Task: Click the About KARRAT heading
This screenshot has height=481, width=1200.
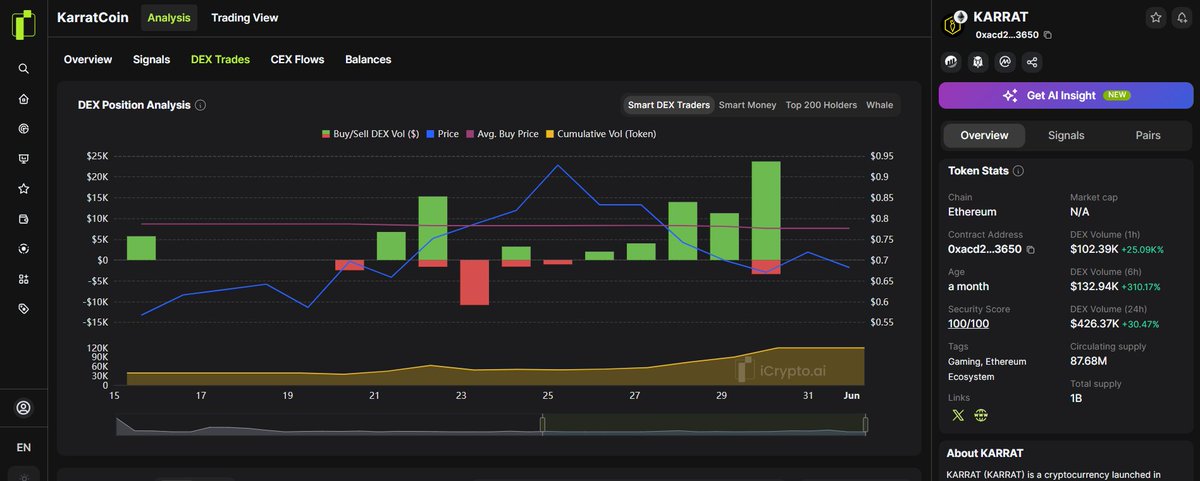Action: pos(985,453)
